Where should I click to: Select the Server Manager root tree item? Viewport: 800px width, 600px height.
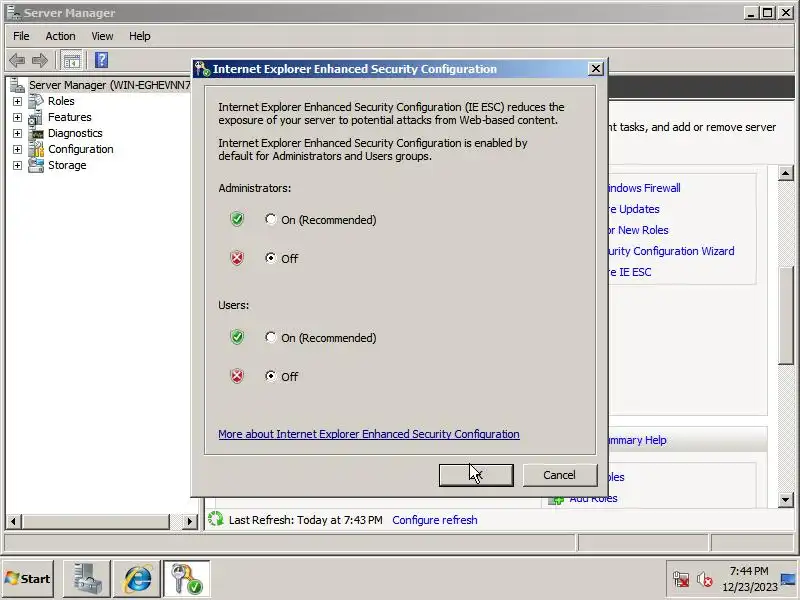[x=109, y=85]
